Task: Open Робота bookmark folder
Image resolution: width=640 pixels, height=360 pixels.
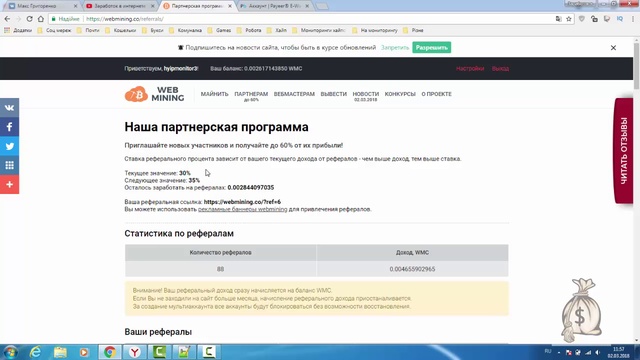Action: (x=249, y=30)
